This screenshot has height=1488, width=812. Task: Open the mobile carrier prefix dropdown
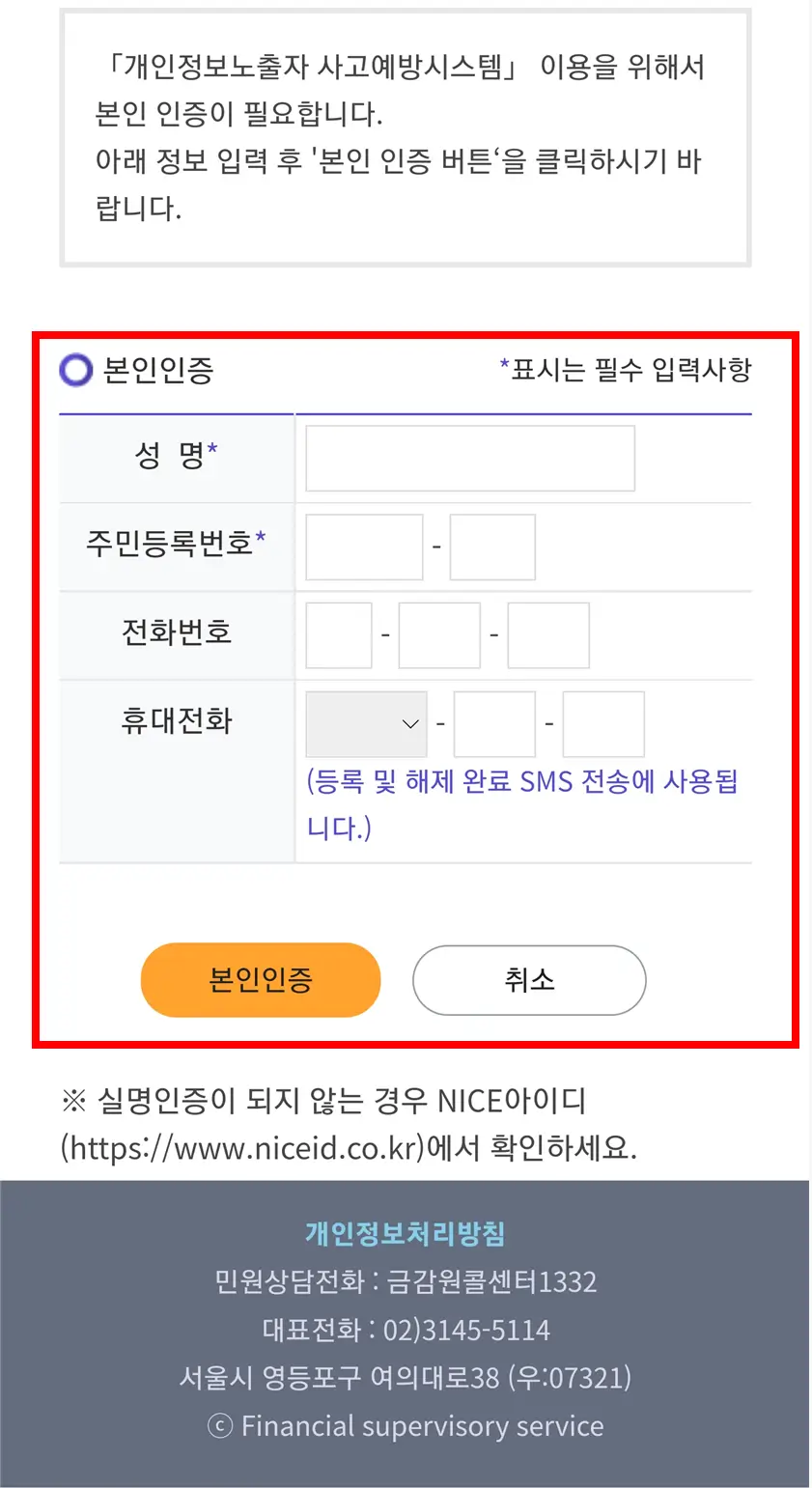tap(365, 723)
